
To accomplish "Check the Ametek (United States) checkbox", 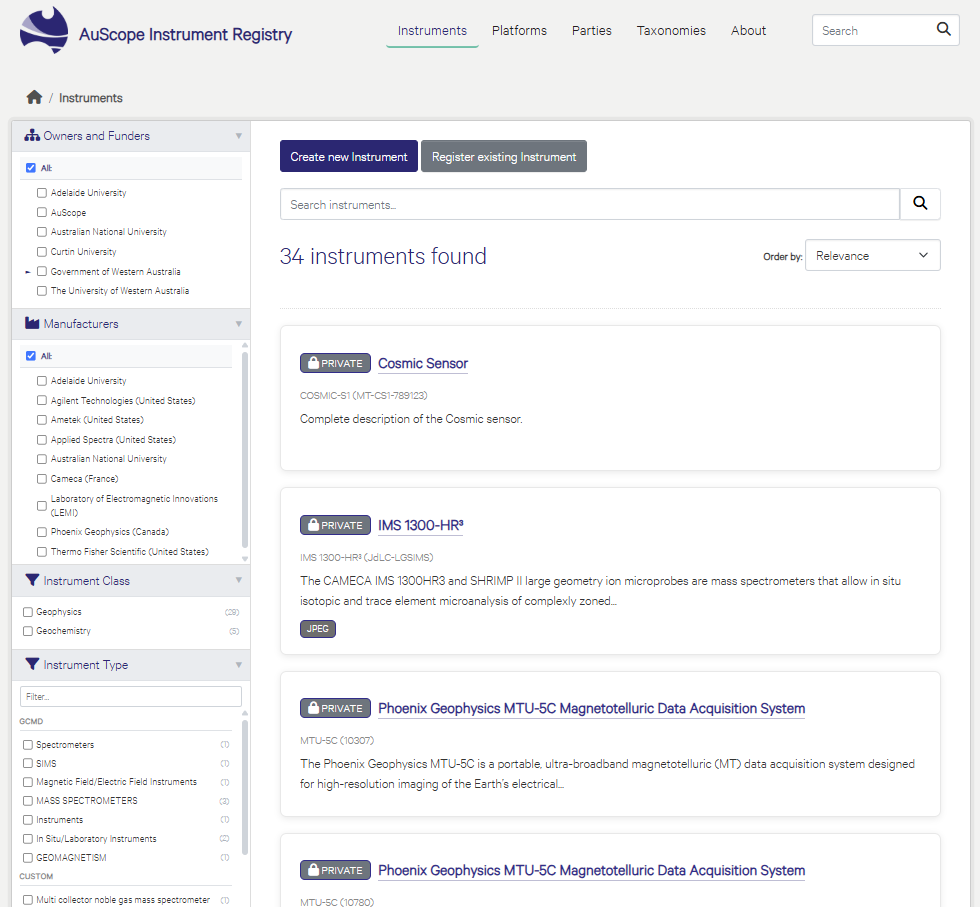I will (42, 419).
